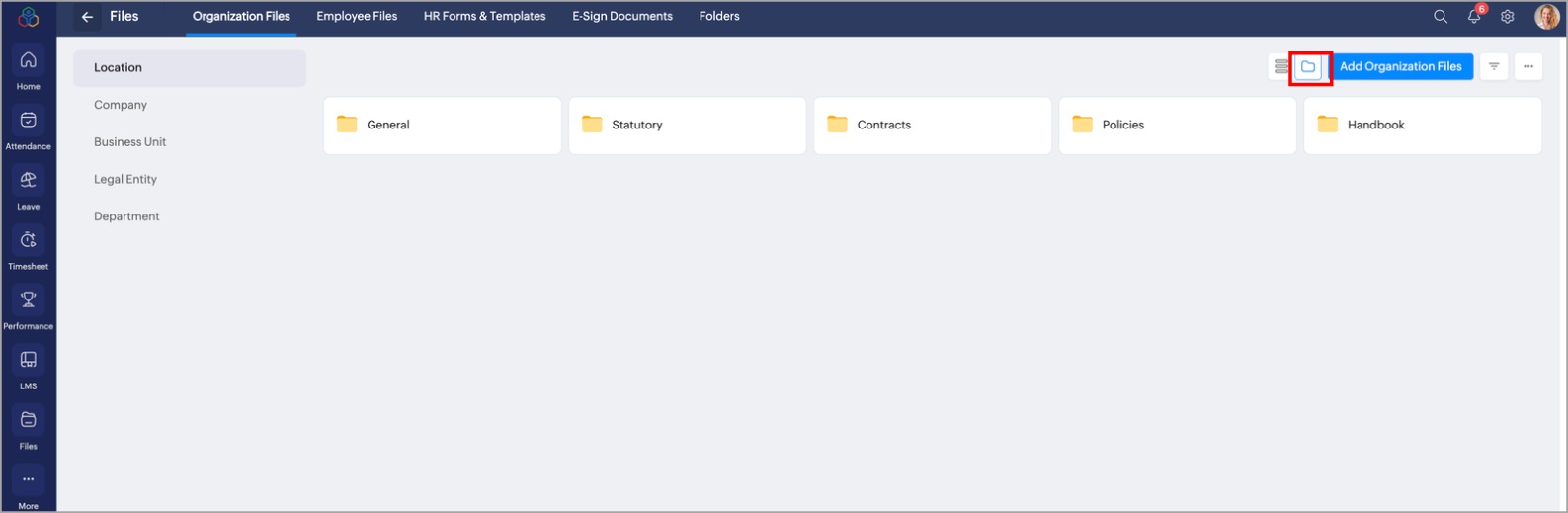Open the ellipsis options beside filter
This screenshot has height=513, width=1568.
[1528, 67]
